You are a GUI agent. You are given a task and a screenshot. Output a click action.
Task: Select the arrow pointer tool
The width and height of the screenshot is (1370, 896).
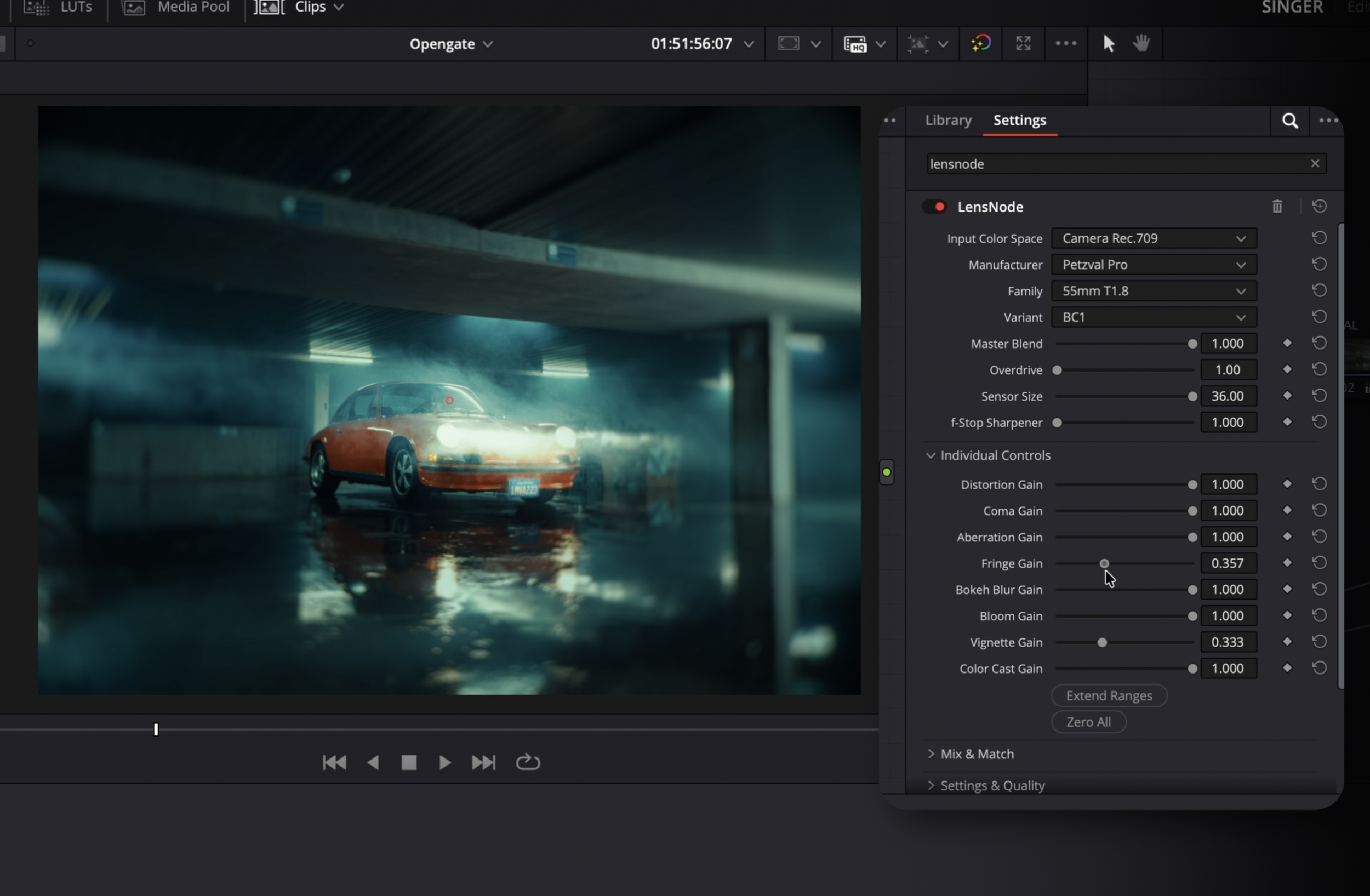(1109, 44)
